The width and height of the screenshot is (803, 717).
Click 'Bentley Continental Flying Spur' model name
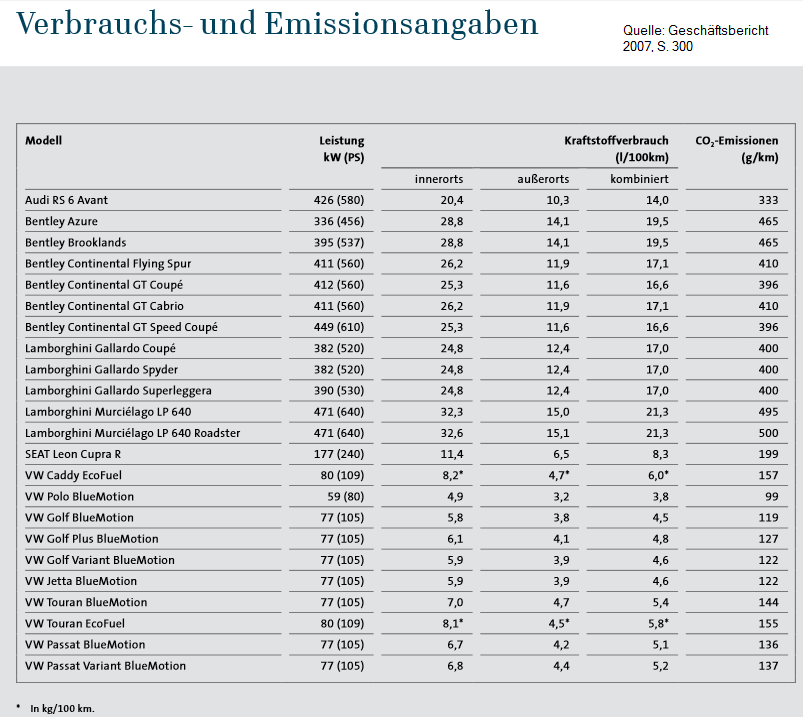(108, 264)
